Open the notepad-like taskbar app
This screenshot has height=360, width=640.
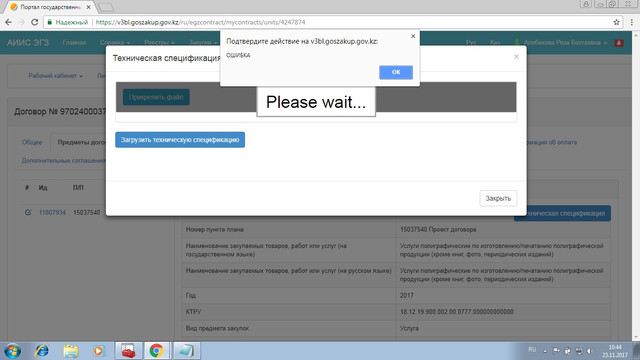pyautogui.click(x=186, y=351)
